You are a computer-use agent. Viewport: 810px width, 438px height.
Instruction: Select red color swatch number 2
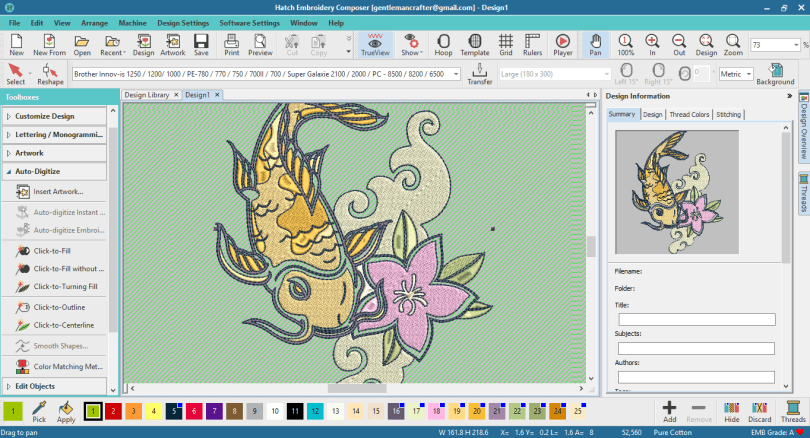pyautogui.click(x=114, y=411)
